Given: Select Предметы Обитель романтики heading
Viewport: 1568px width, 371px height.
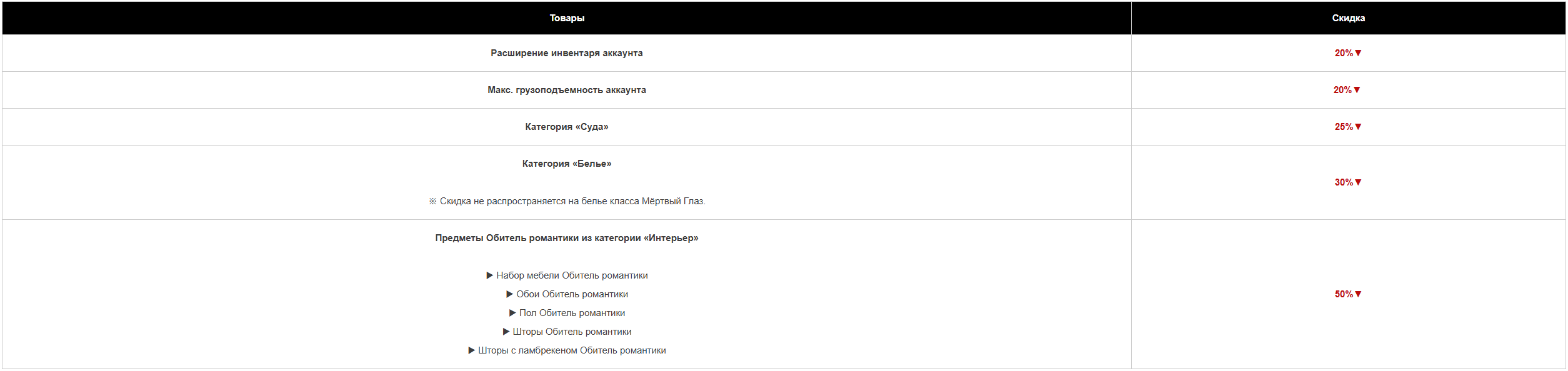Looking at the screenshot, I should pos(567,238).
